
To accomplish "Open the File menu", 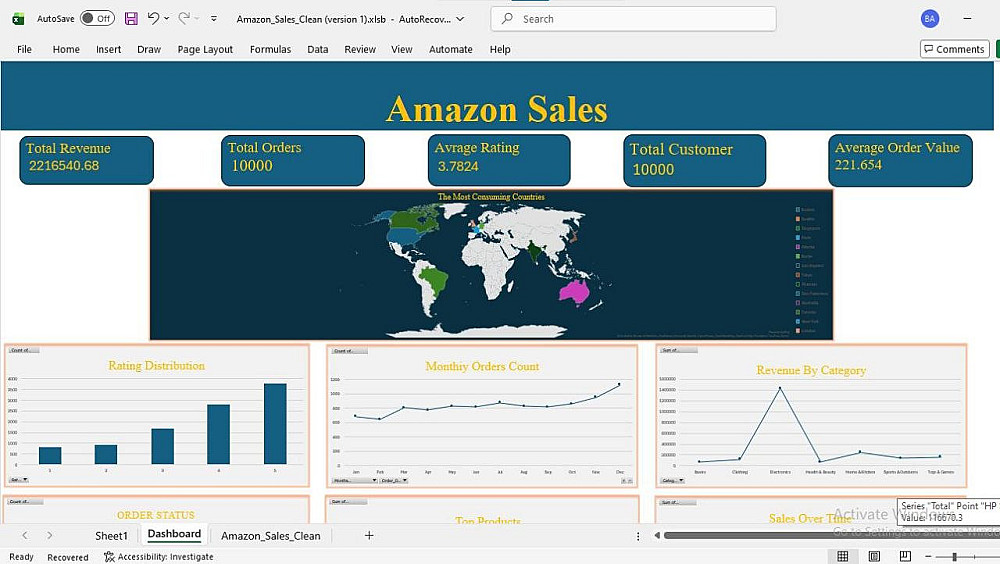I will click(x=24, y=49).
